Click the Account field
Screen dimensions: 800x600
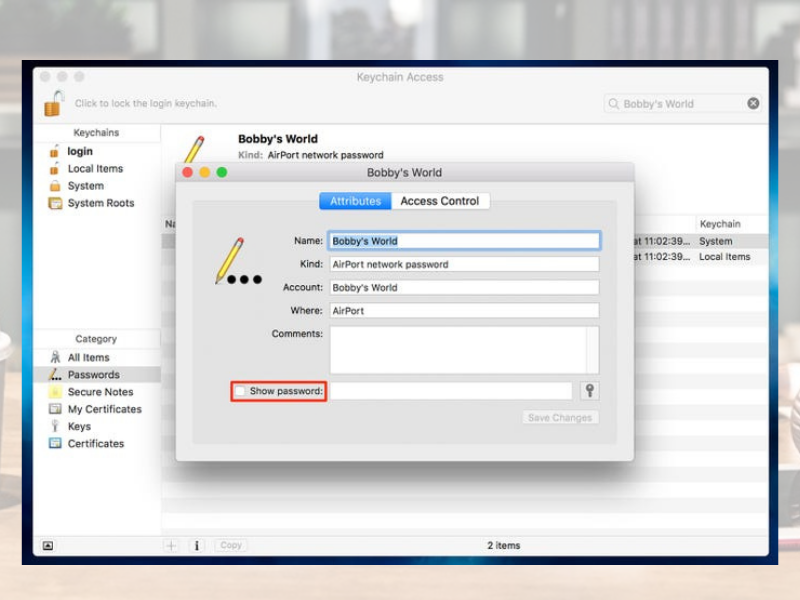464,288
